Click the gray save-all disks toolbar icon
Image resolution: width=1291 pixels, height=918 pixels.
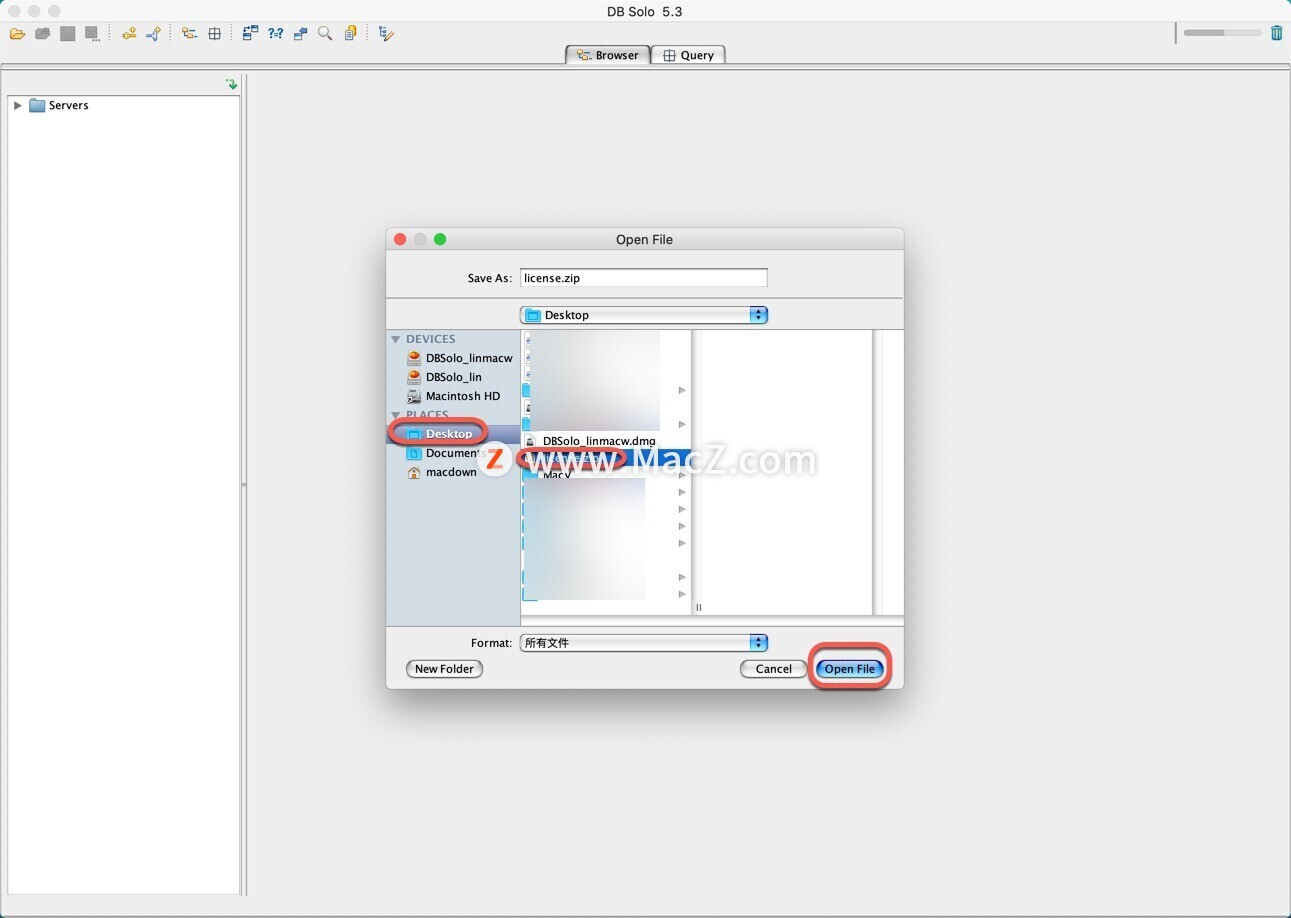click(x=43, y=34)
